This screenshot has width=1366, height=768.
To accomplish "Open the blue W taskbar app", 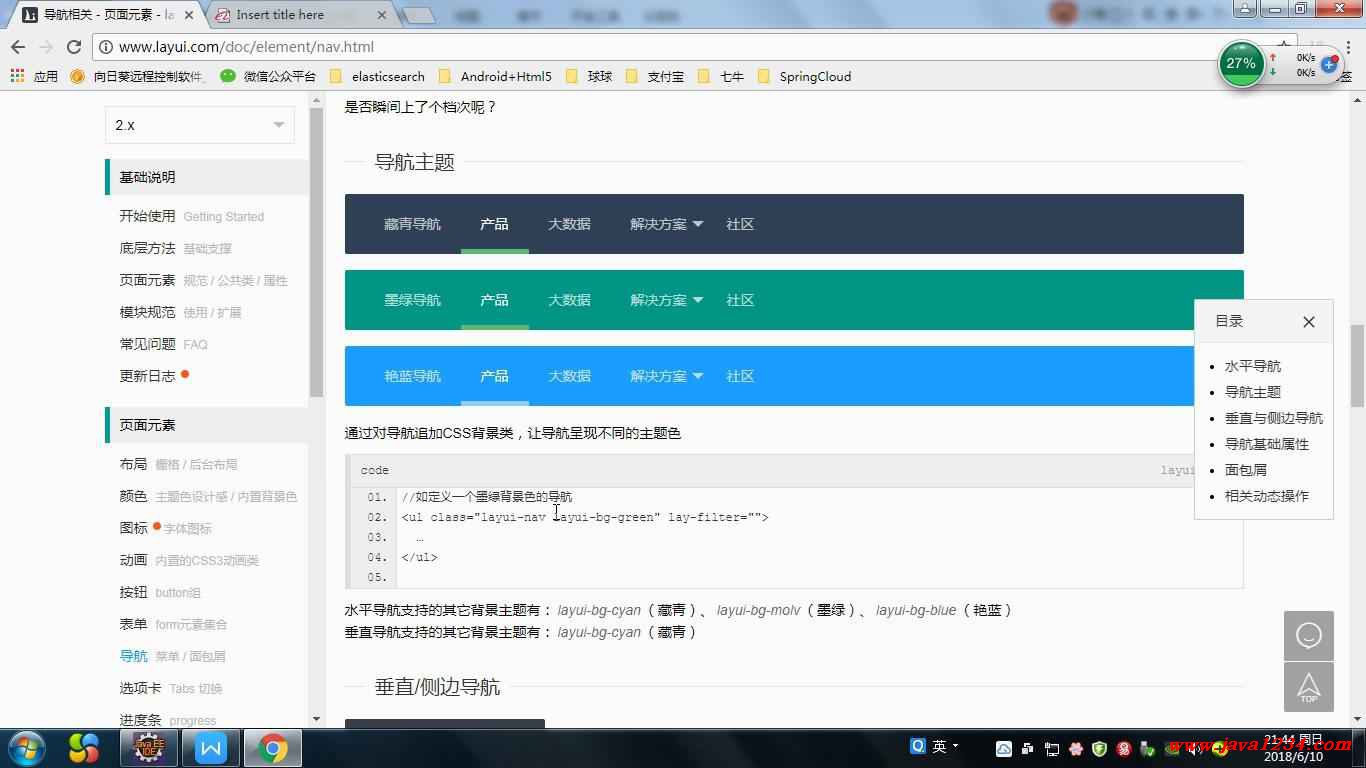I will 211,748.
